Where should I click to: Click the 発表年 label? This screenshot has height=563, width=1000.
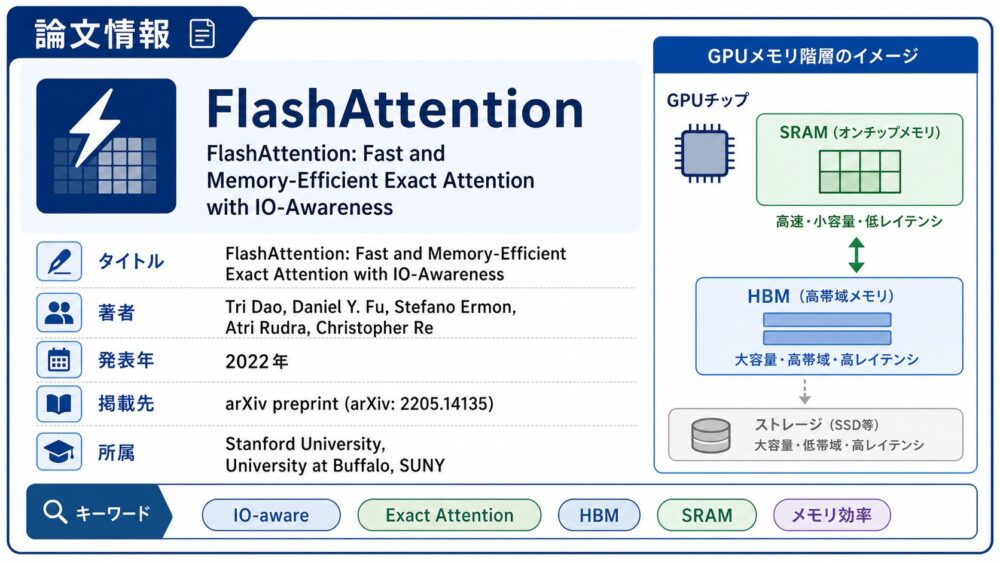click(x=126, y=360)
